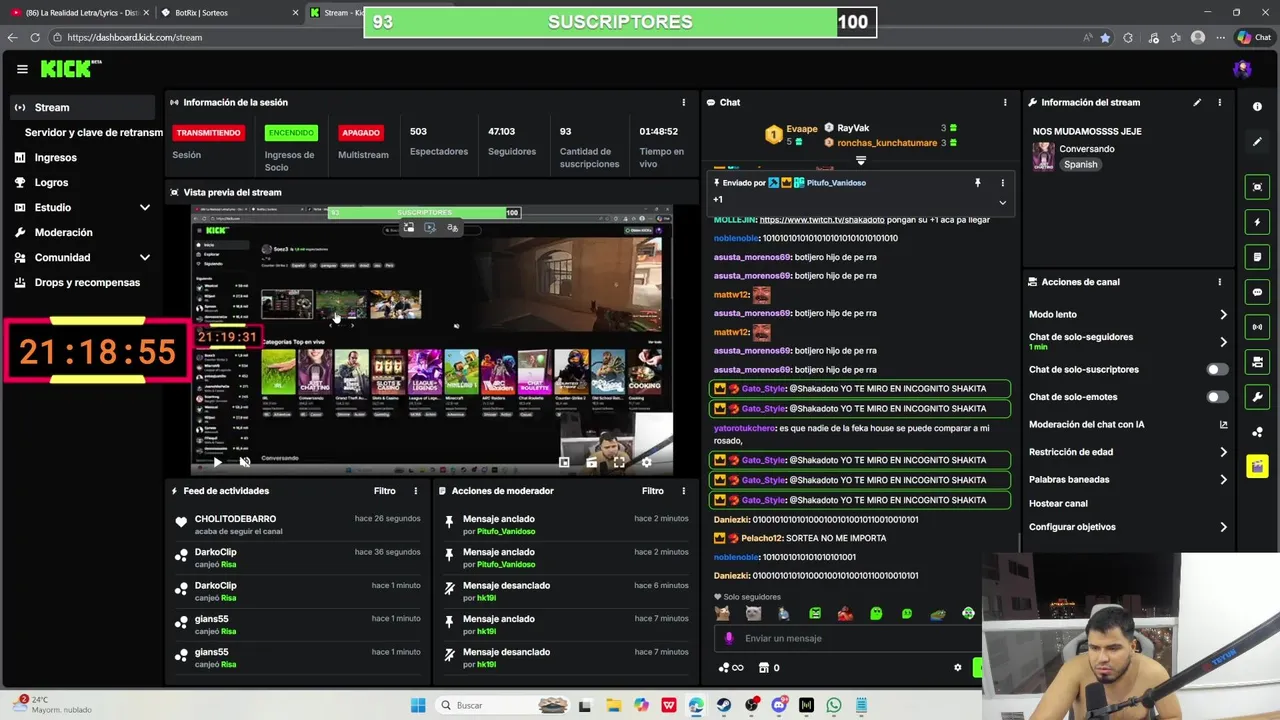
Task: Open Steam from the taskbar
Action: (723, 705)
